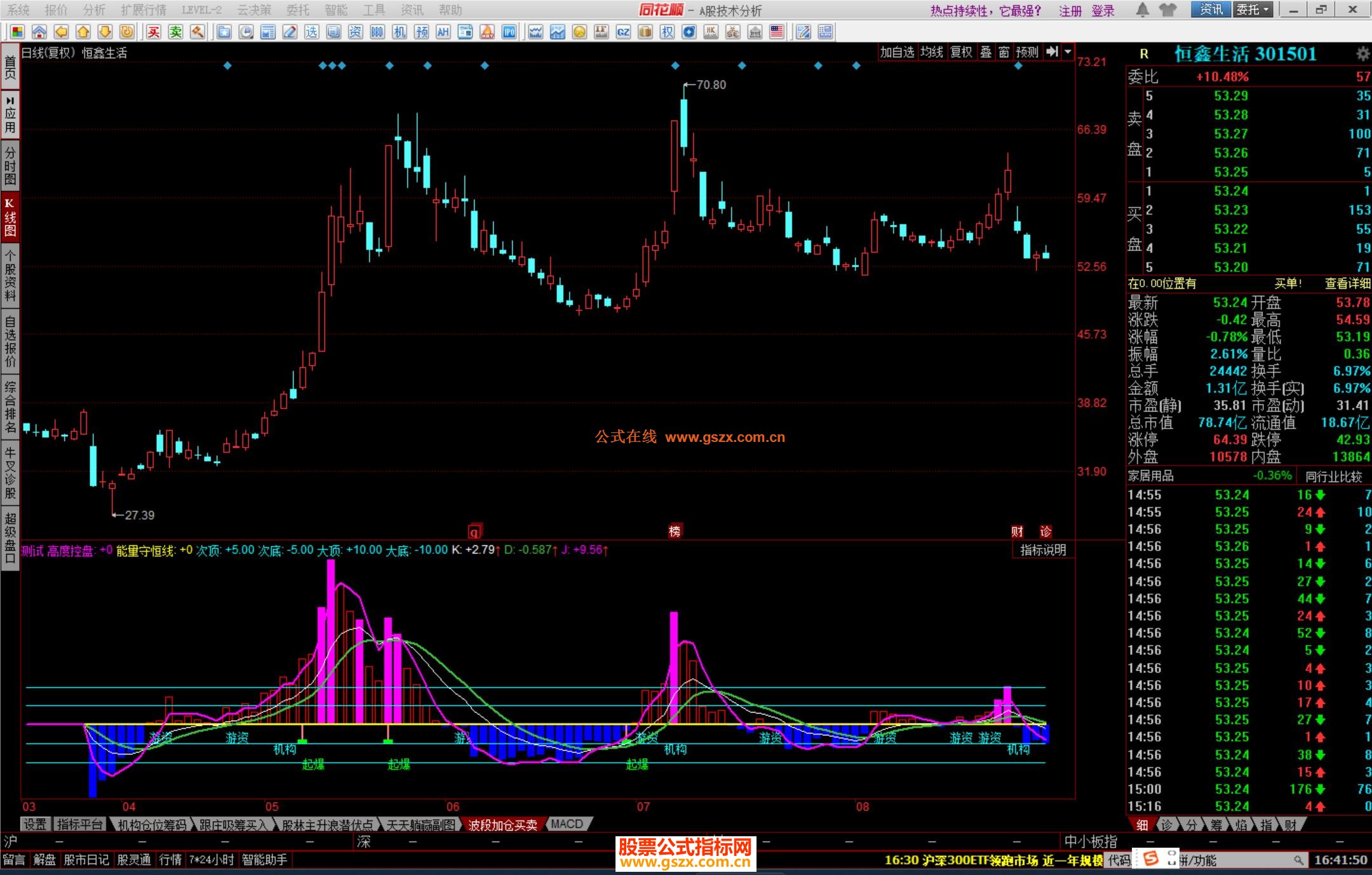Image resolution: width=1372 pixels, height=875 pixels.
Task: Toggle 叠 overlay chart button
Action: coord(986,52)
